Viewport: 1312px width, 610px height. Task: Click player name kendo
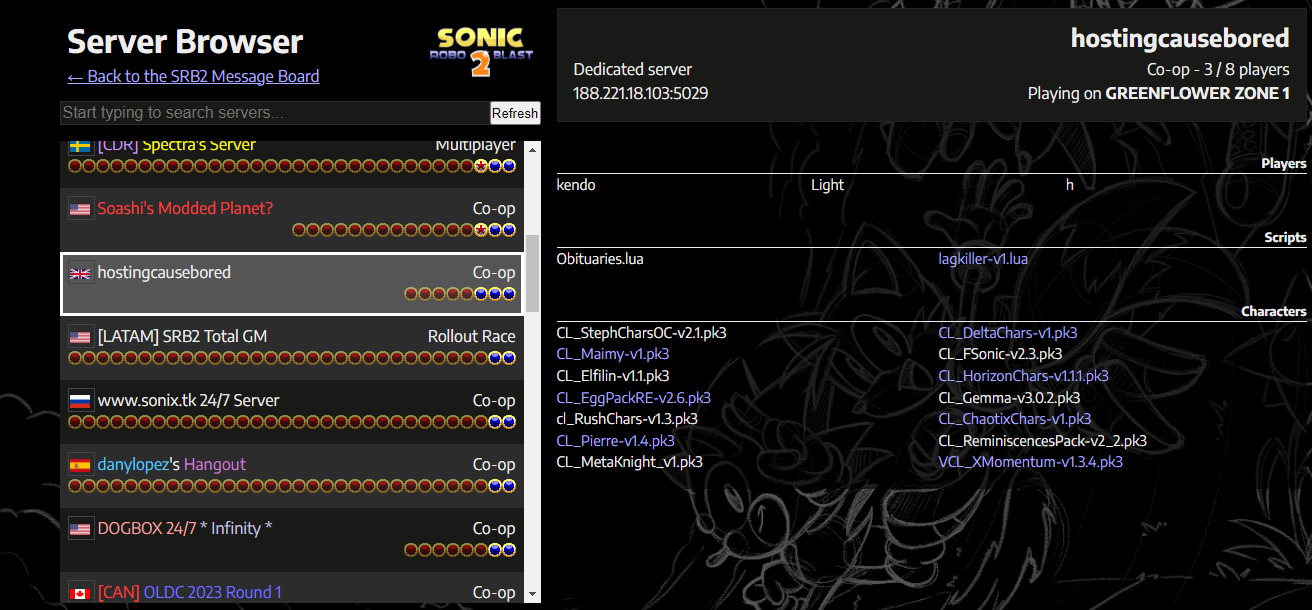click(576, 185)
